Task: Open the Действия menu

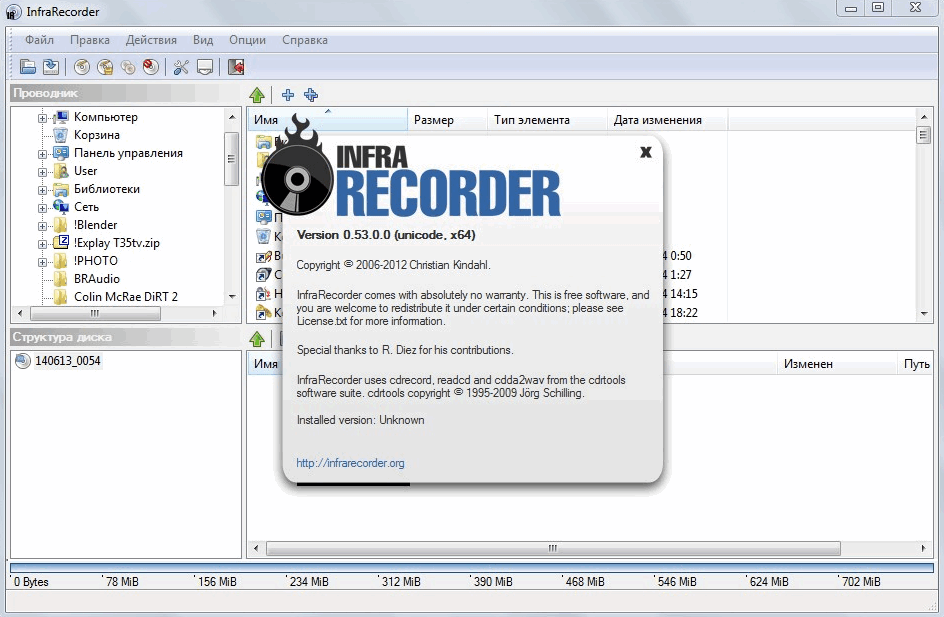Action: tap(151, 40)
